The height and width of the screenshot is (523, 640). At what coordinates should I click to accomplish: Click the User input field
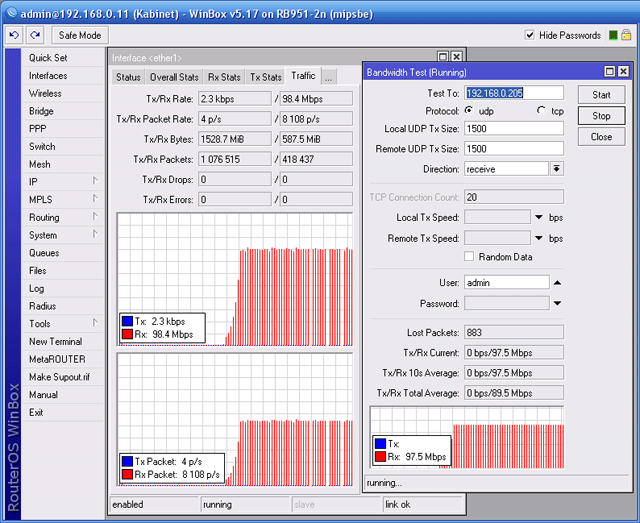[507, 283]
